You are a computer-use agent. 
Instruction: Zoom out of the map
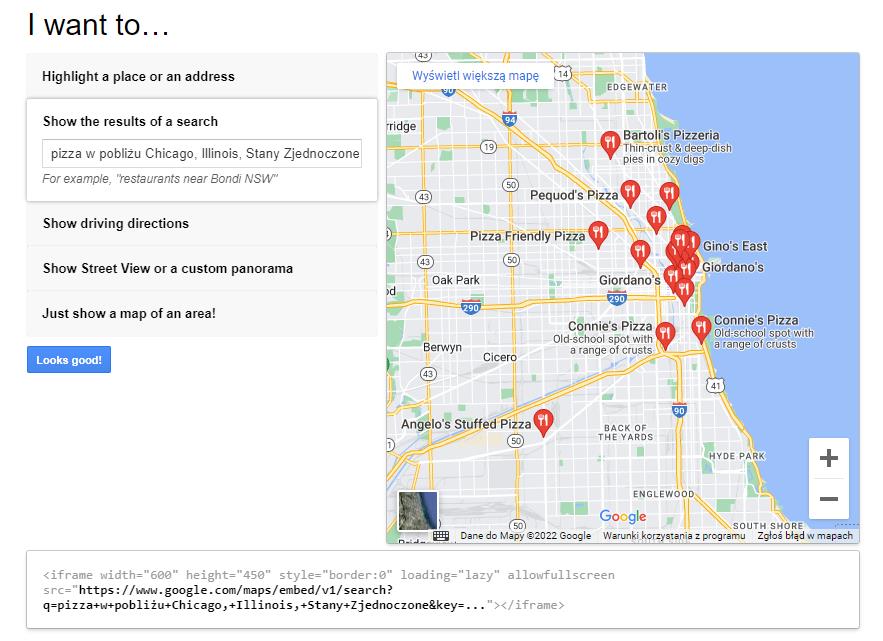[828, 499]
